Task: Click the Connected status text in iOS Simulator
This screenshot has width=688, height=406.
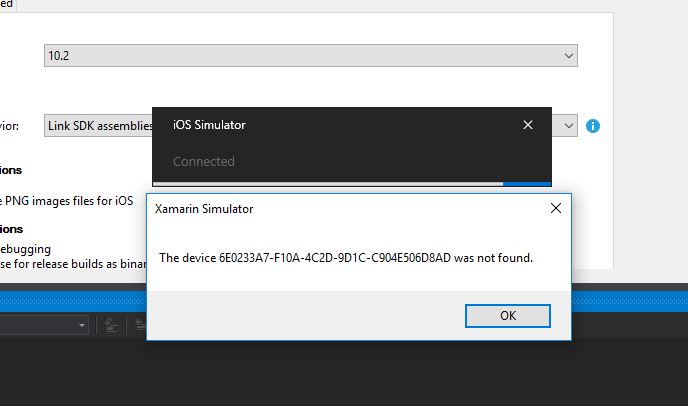Action: click(x=204, y=162)
